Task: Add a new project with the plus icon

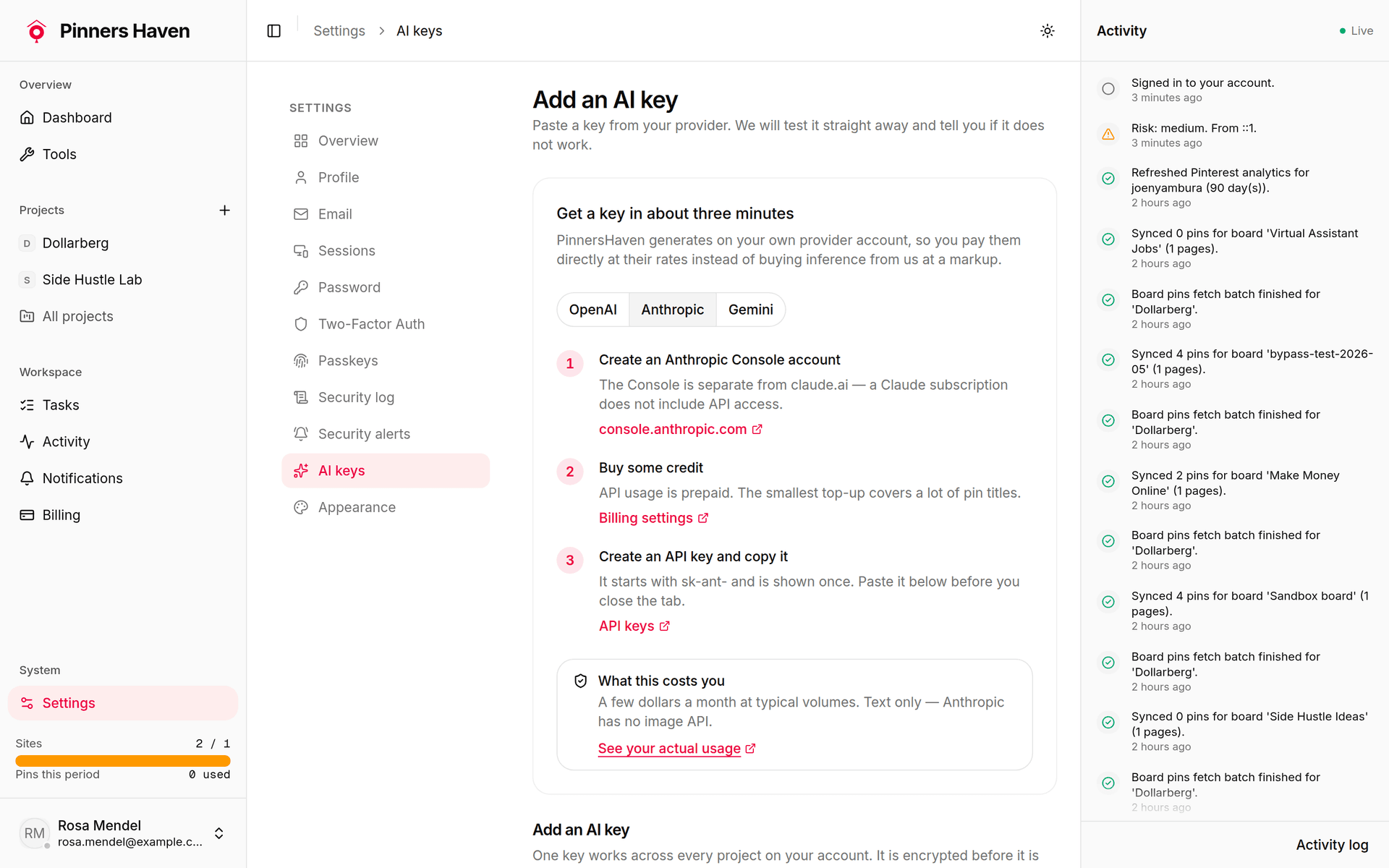Action: [x=224, y=210]
